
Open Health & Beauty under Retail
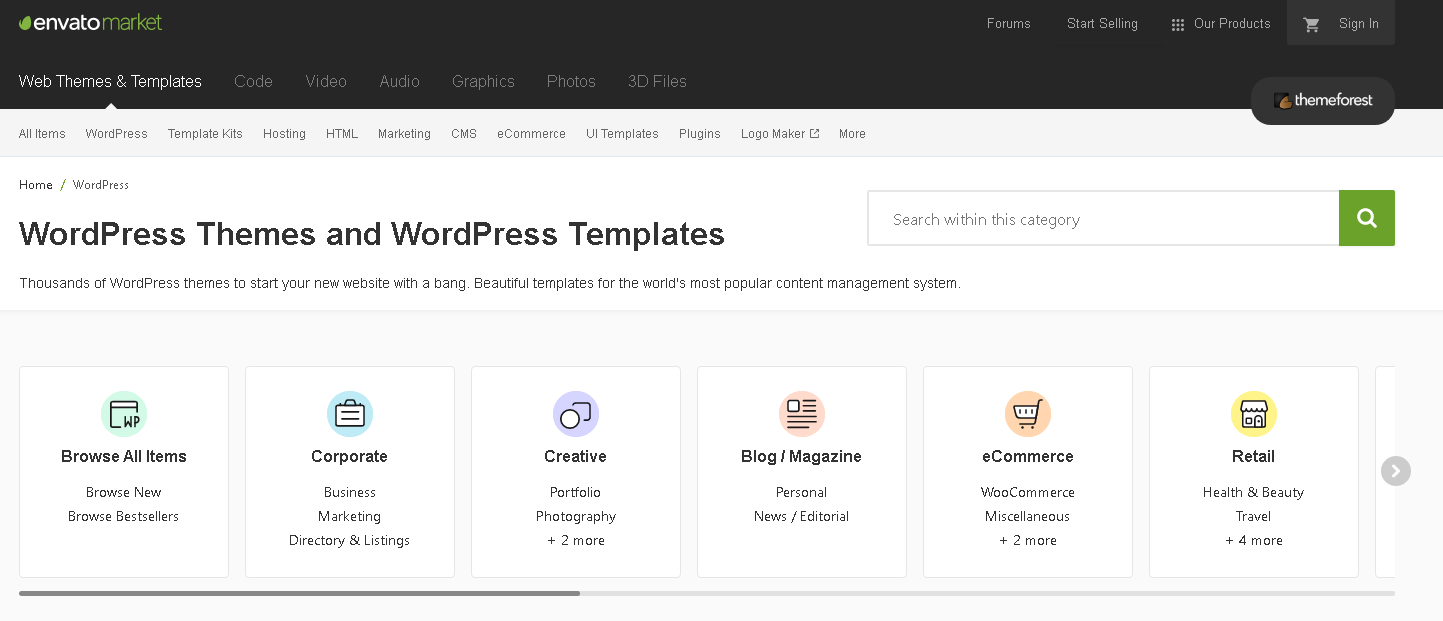point(1254,492)
